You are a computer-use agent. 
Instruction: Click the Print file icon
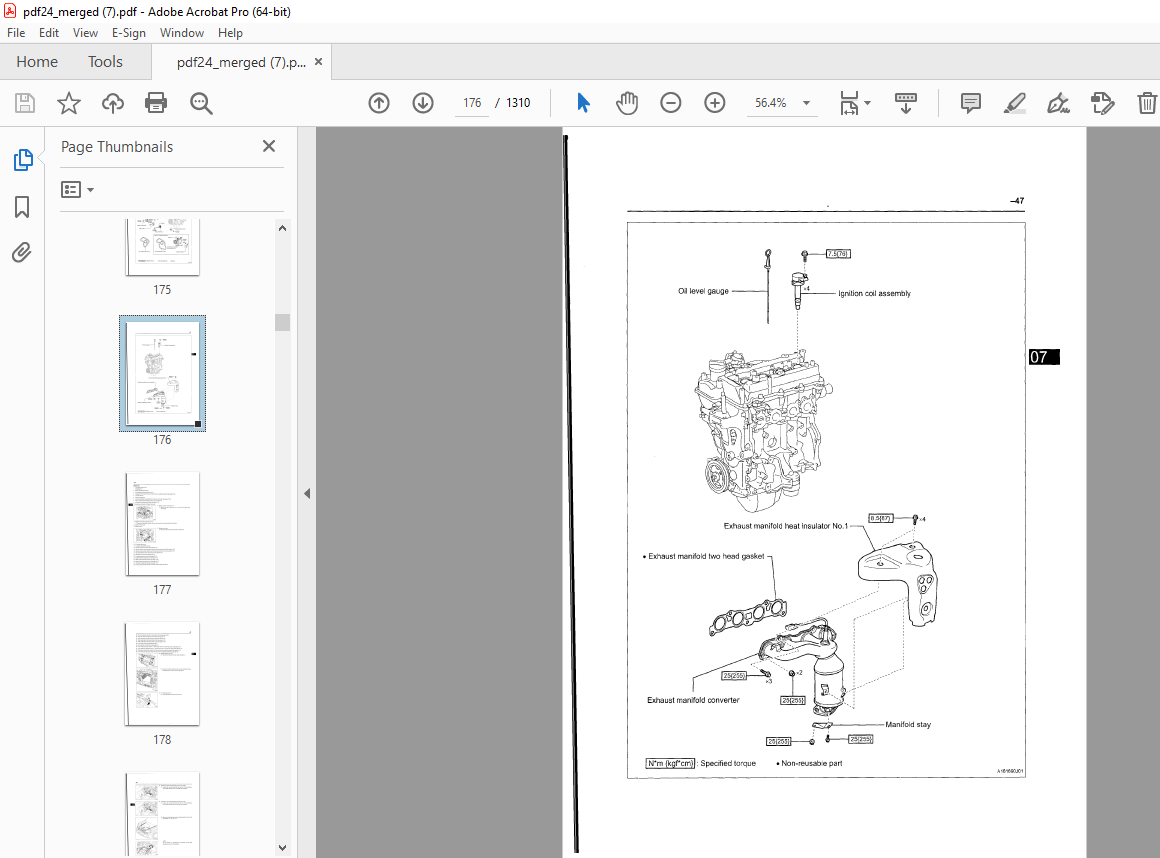(156, 103)
